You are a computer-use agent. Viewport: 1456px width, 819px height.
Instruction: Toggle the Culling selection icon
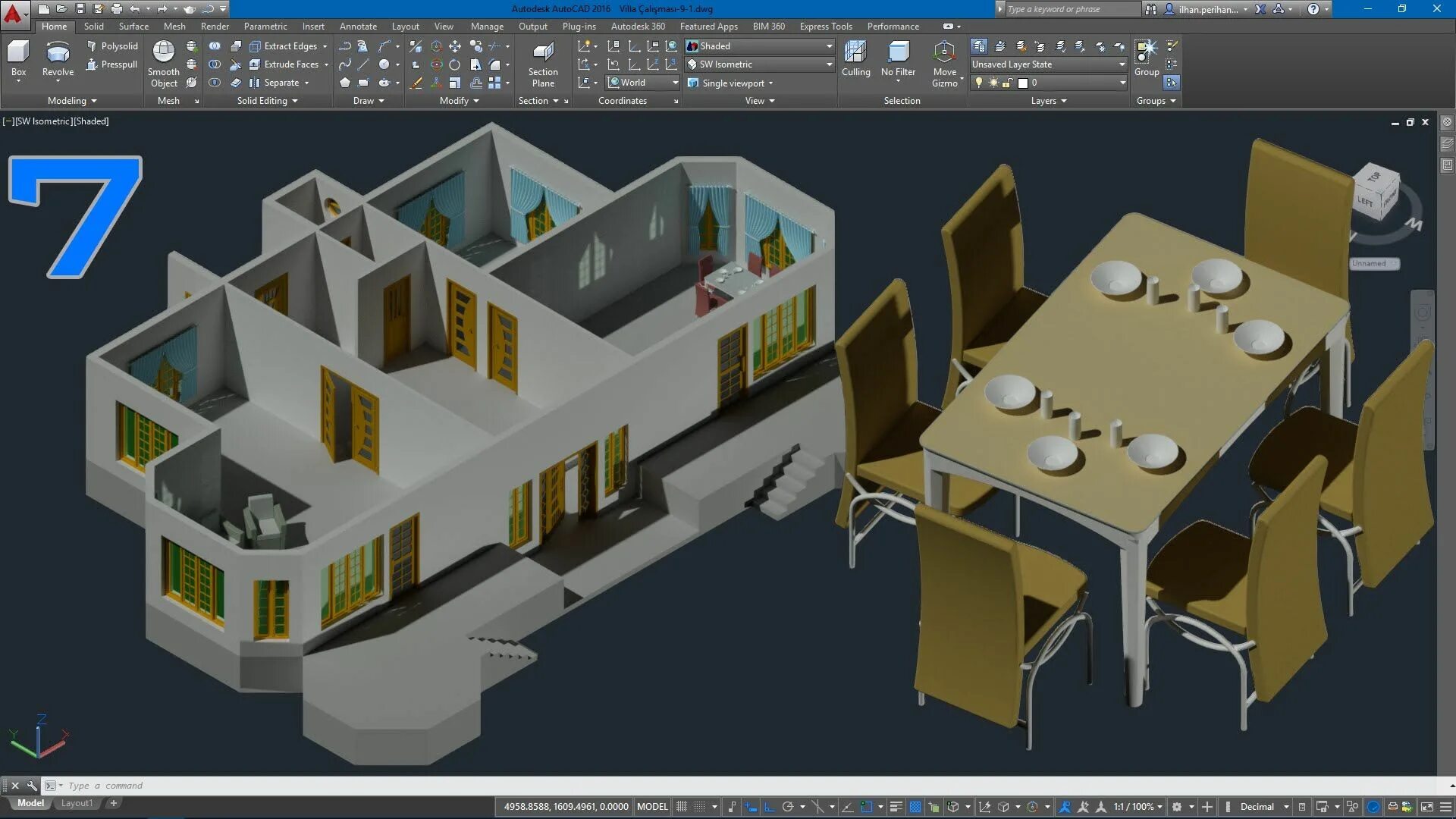click(855, 53)
